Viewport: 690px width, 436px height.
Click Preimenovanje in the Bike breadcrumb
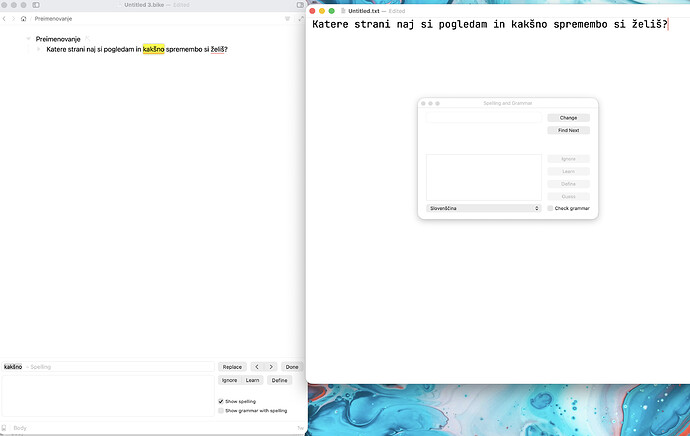(53, 19)
